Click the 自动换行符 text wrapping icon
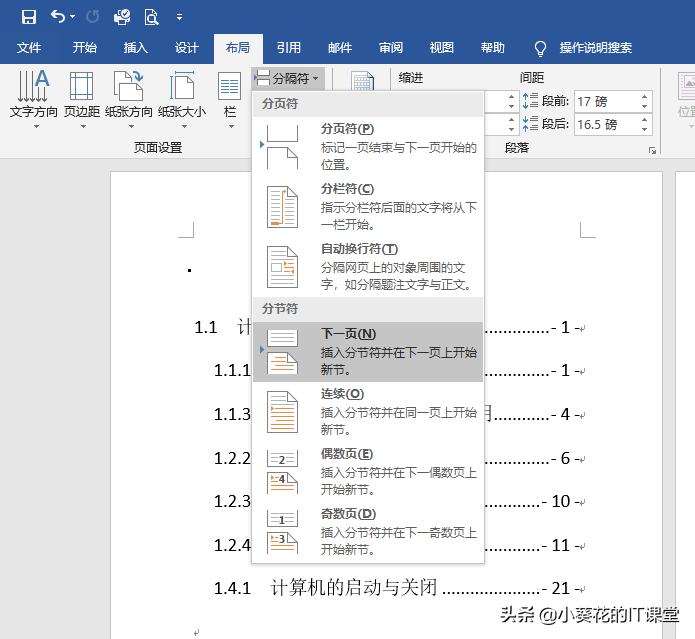 (282, 267)
